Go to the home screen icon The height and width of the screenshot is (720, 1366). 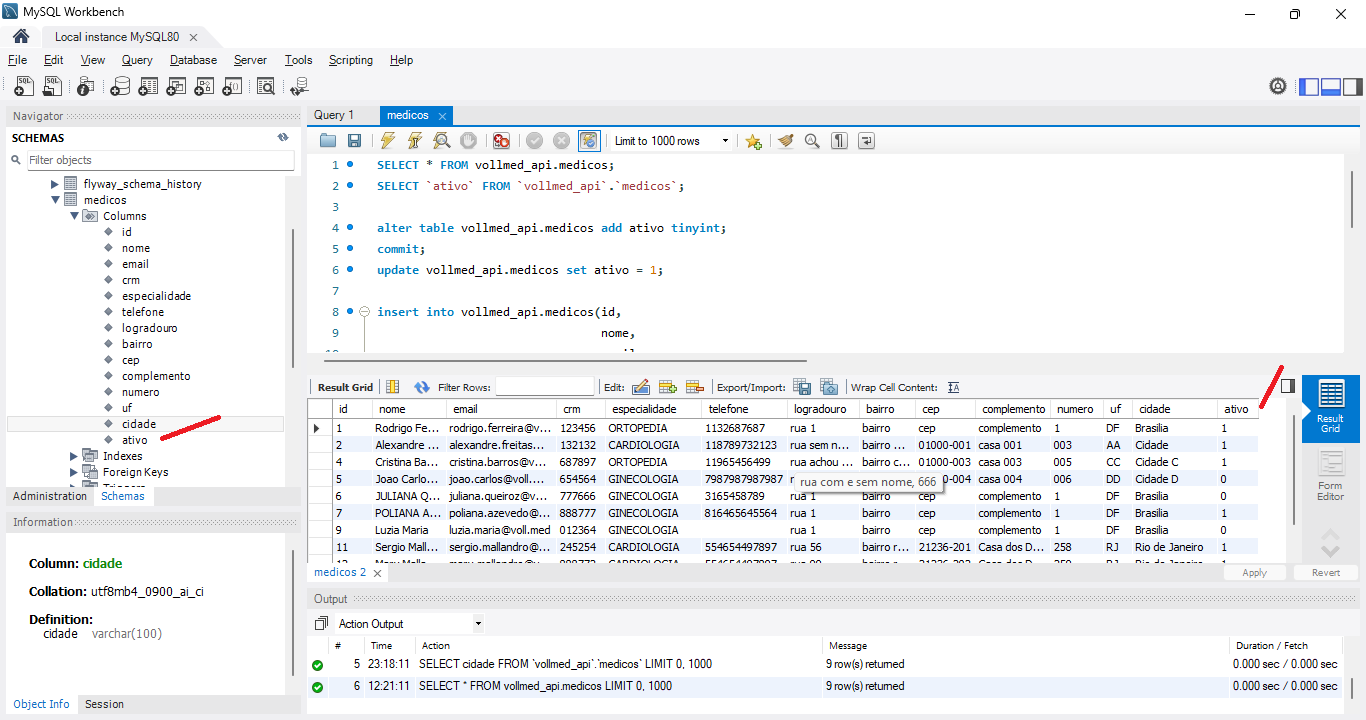coord(21,37)
